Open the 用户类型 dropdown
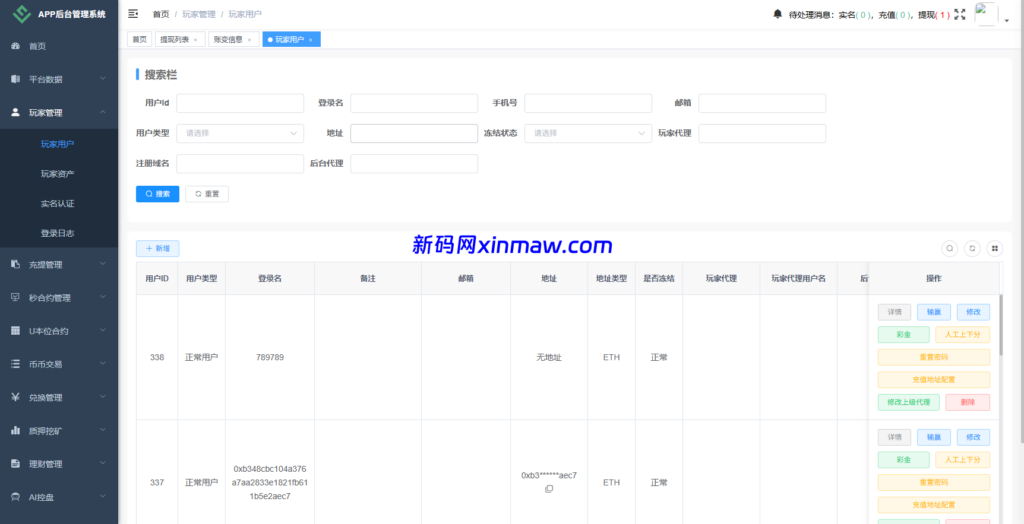Screen dimensions: 1024x524 (x=240, y=133)
